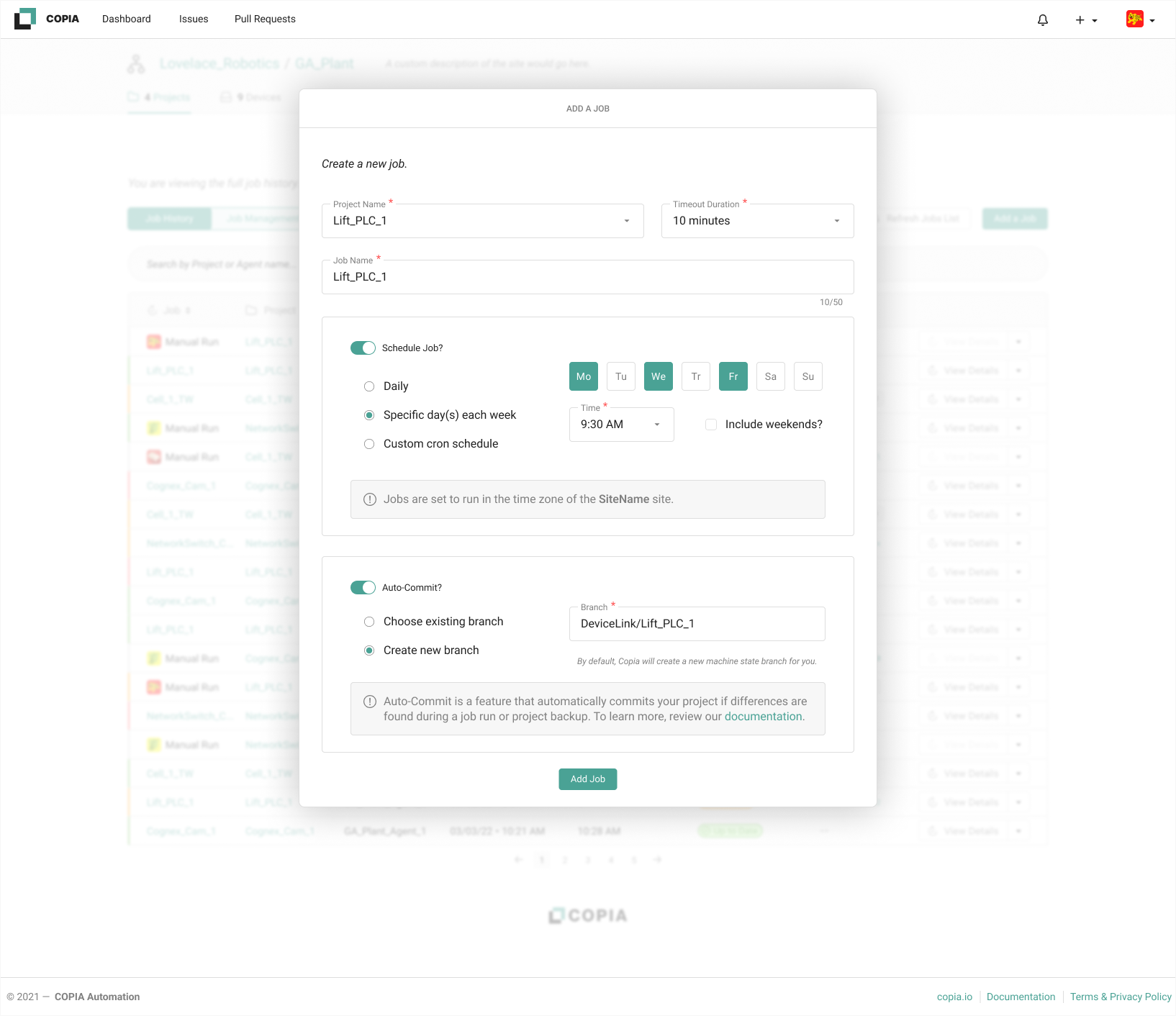Enable Saturday in the weekday selector
This screenshot has width=1176, height=1016.
coord(770,376)
